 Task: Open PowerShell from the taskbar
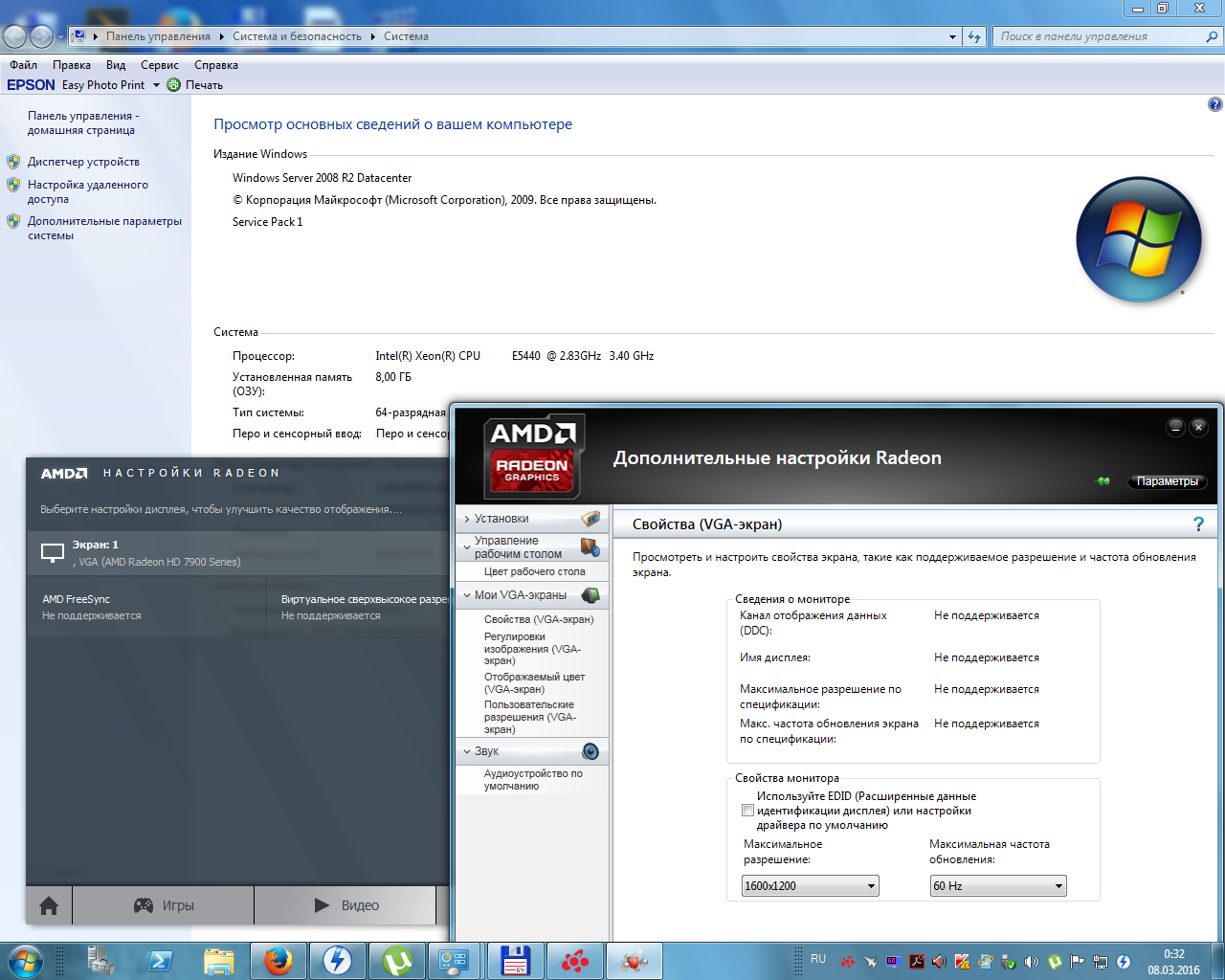[159, 960]
